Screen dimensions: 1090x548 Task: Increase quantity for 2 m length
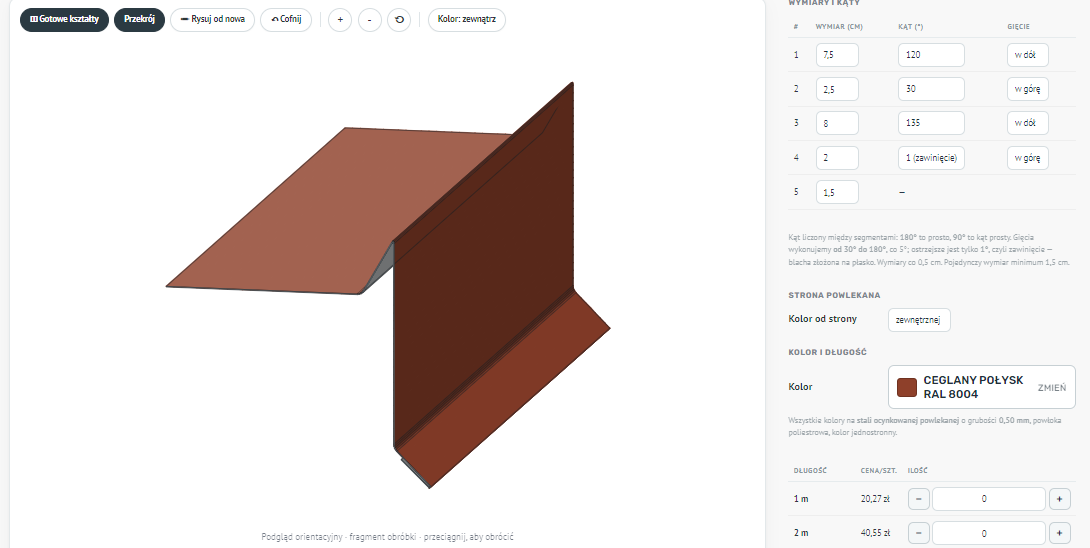tap(1059, 533)
